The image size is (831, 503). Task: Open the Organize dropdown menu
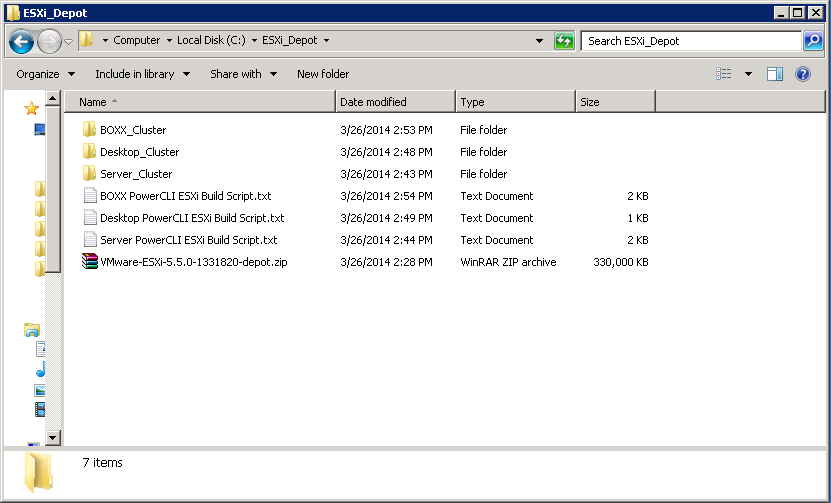[45, 74]
